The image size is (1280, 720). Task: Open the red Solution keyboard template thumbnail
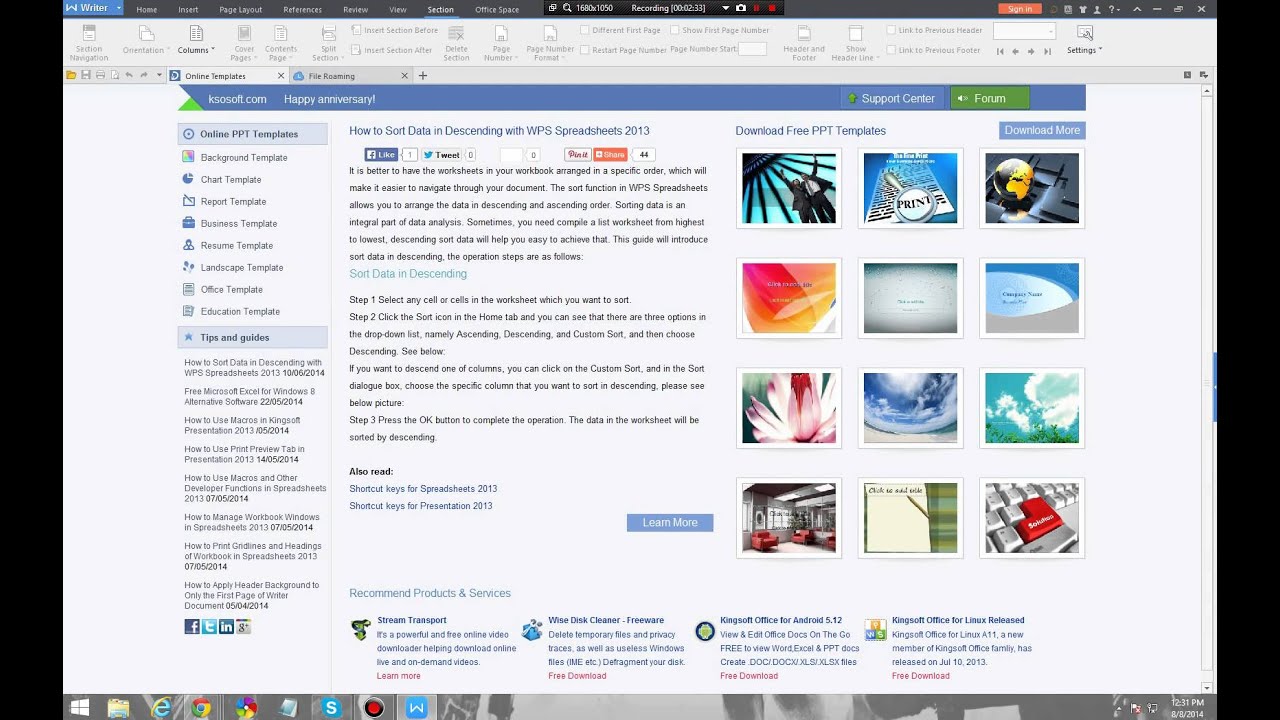click(x=1032, y=518)
